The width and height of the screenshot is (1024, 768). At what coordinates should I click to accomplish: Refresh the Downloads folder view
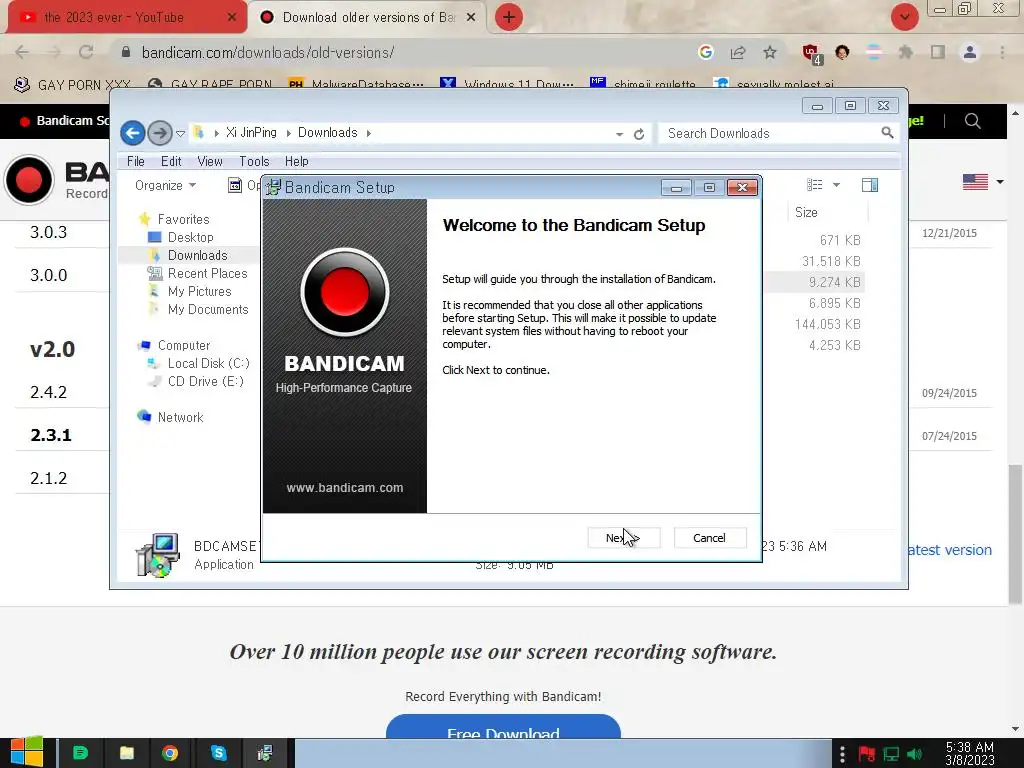[639, 134]
